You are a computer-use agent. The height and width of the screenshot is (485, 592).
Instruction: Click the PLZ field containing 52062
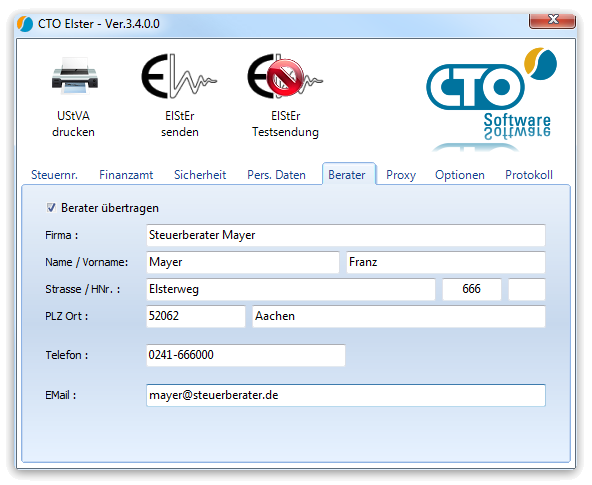[x=196, y=316]
